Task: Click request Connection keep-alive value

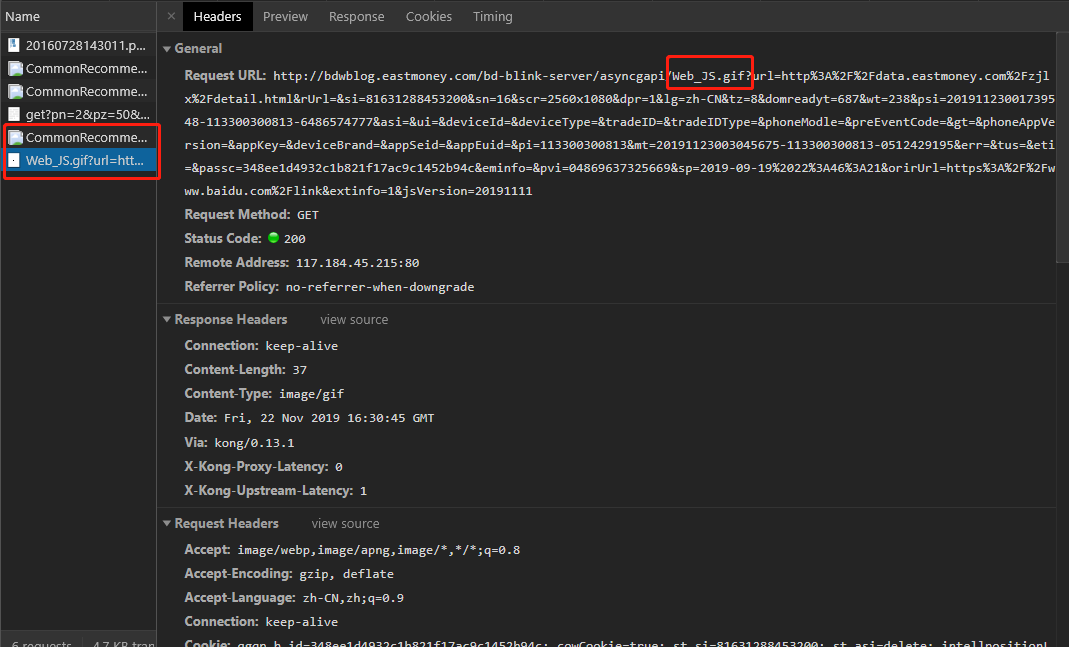Action: (301, 622)
